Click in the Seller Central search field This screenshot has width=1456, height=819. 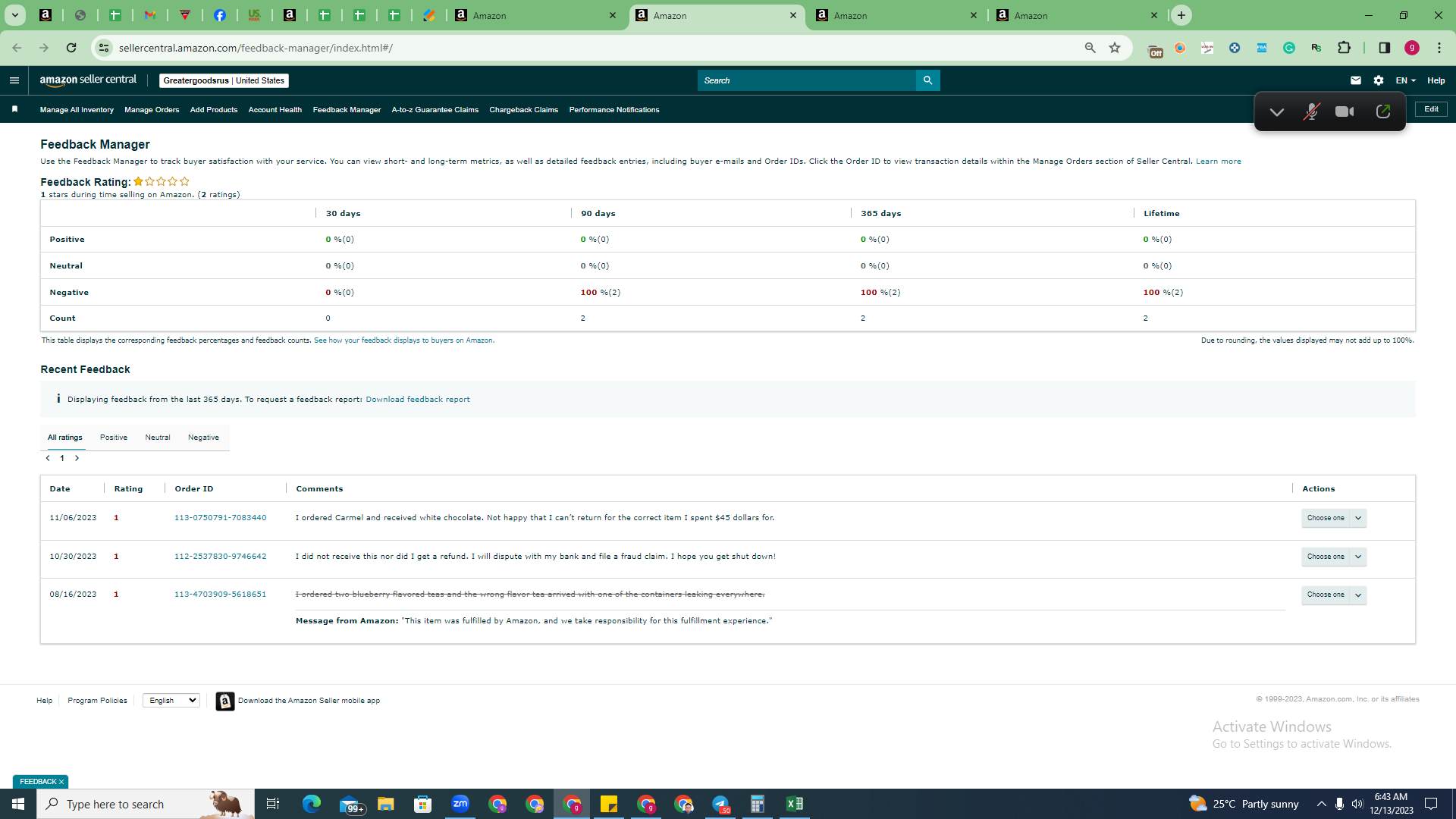pyautogui.click(x=806, y=80)
